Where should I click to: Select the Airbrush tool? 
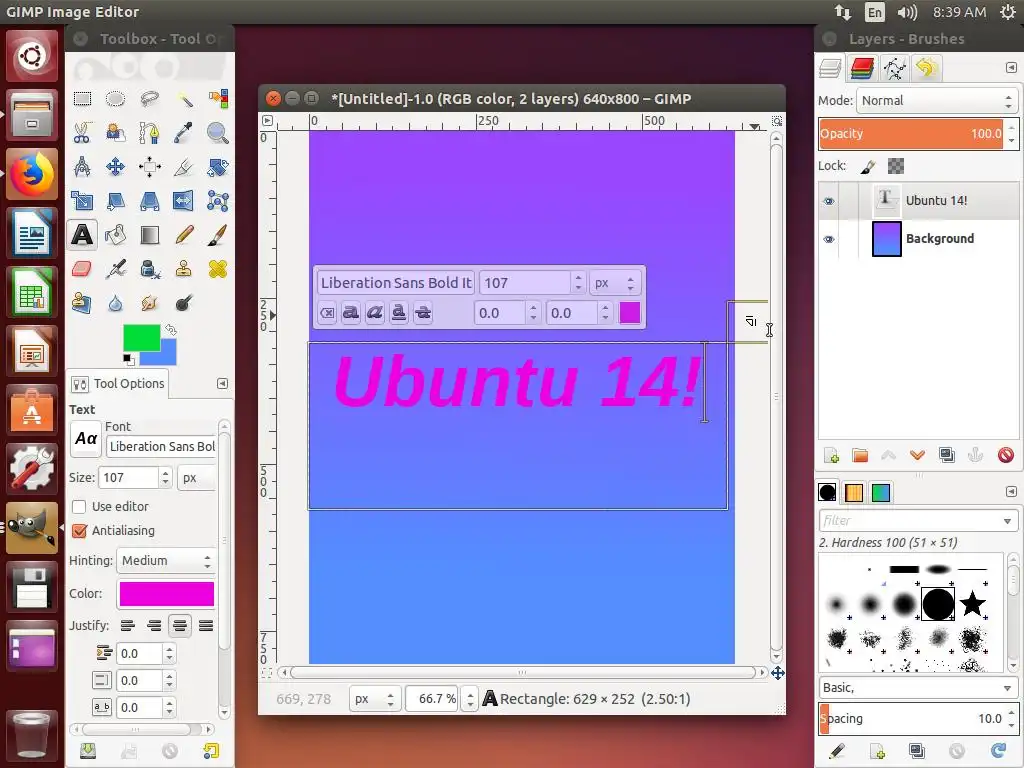tap(116, 268)
